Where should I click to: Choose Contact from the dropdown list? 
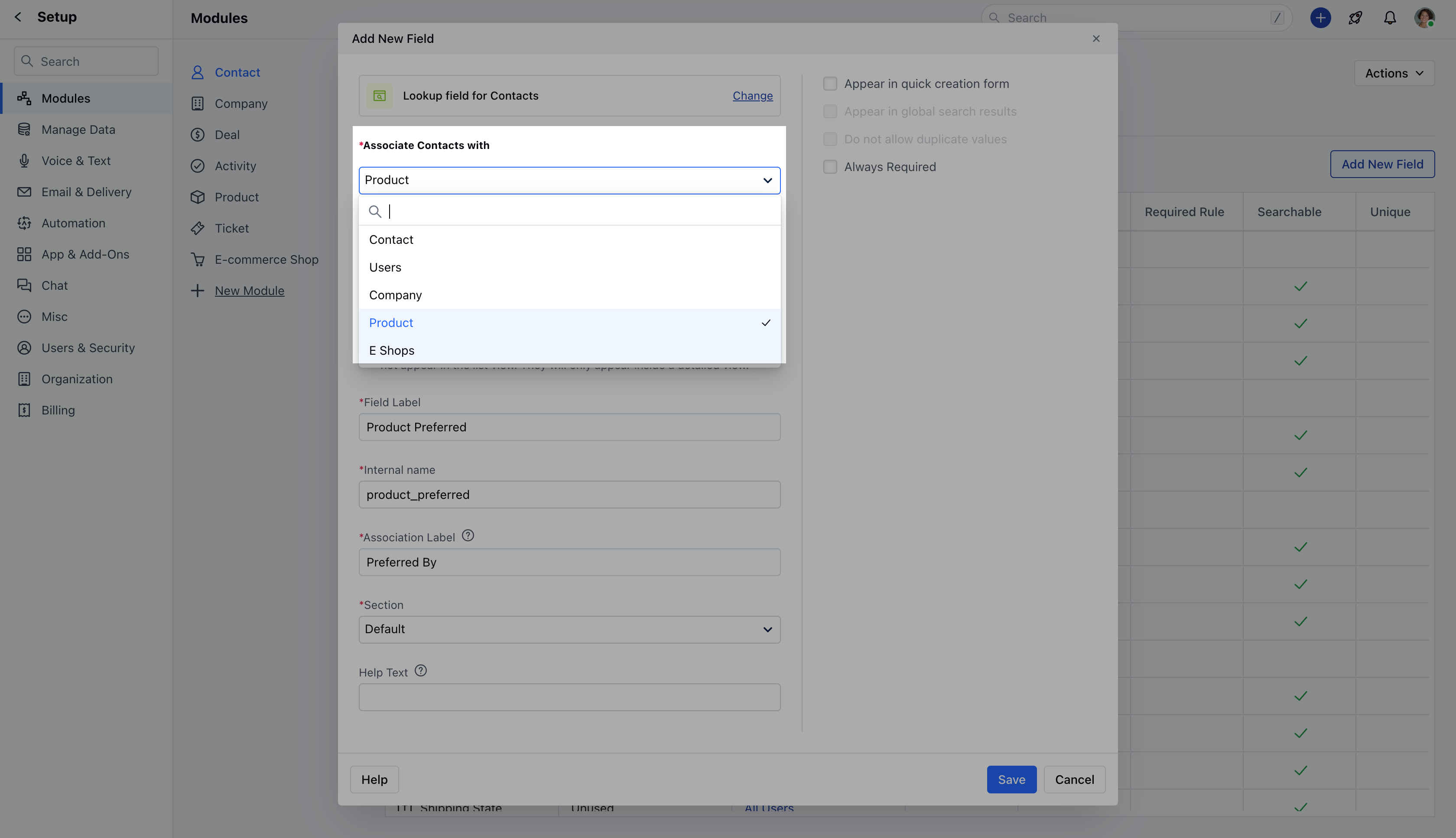tap(569, 239)
